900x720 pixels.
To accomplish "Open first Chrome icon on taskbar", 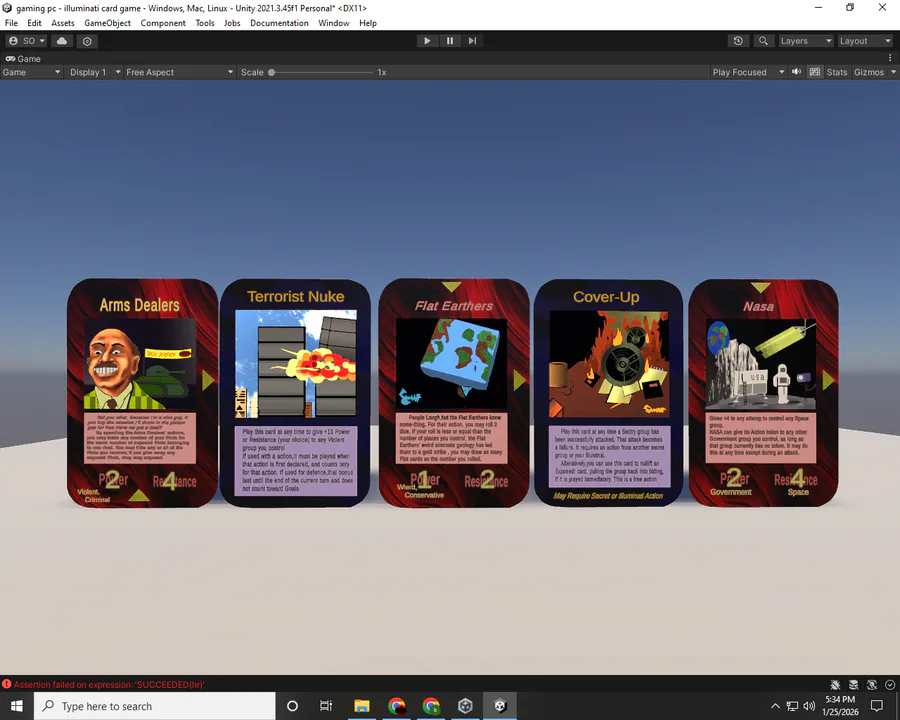I will point(396,706).
